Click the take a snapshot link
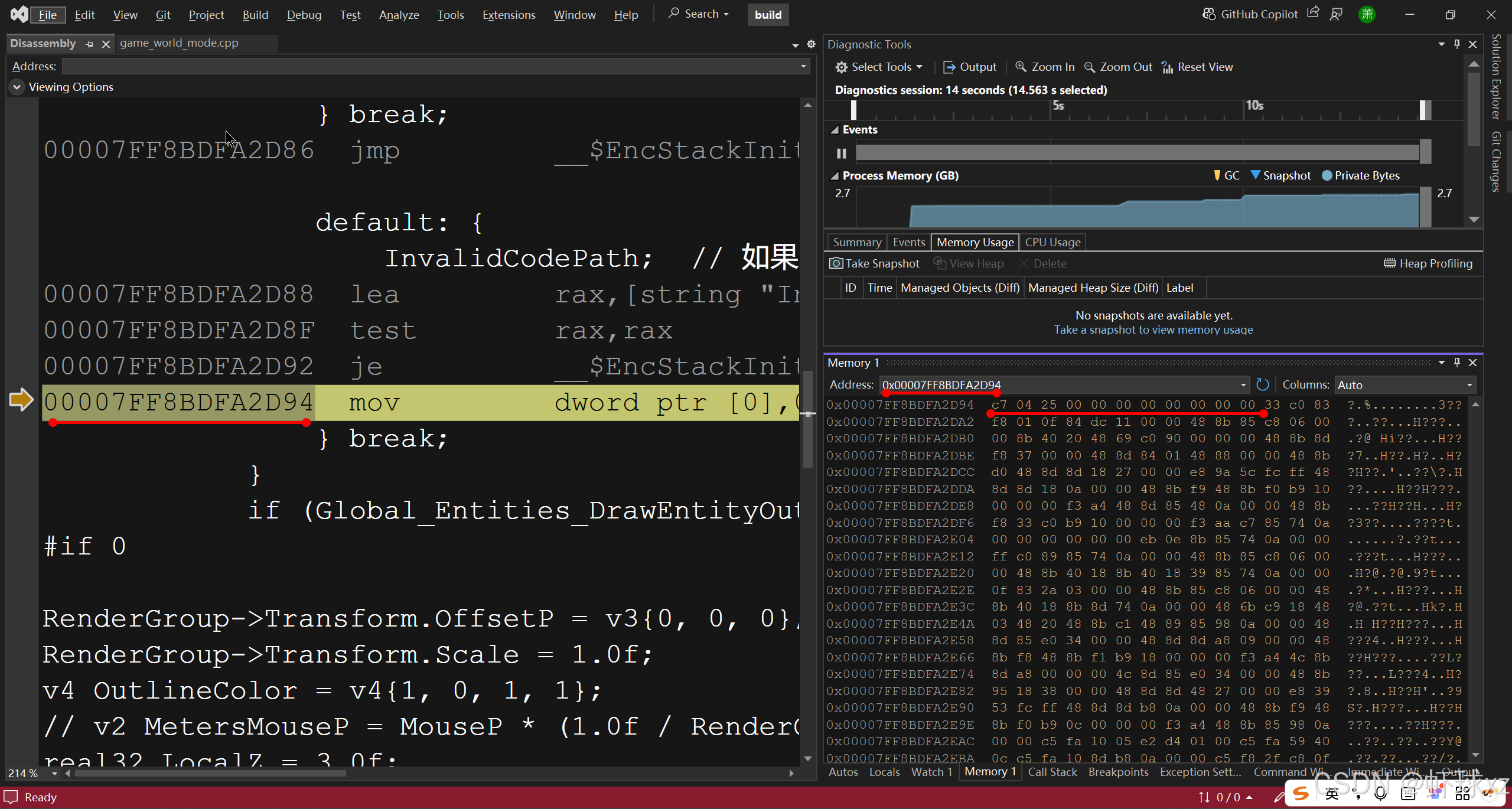The width and height of the screenshot is (1512, 809). coord(1153,330)
